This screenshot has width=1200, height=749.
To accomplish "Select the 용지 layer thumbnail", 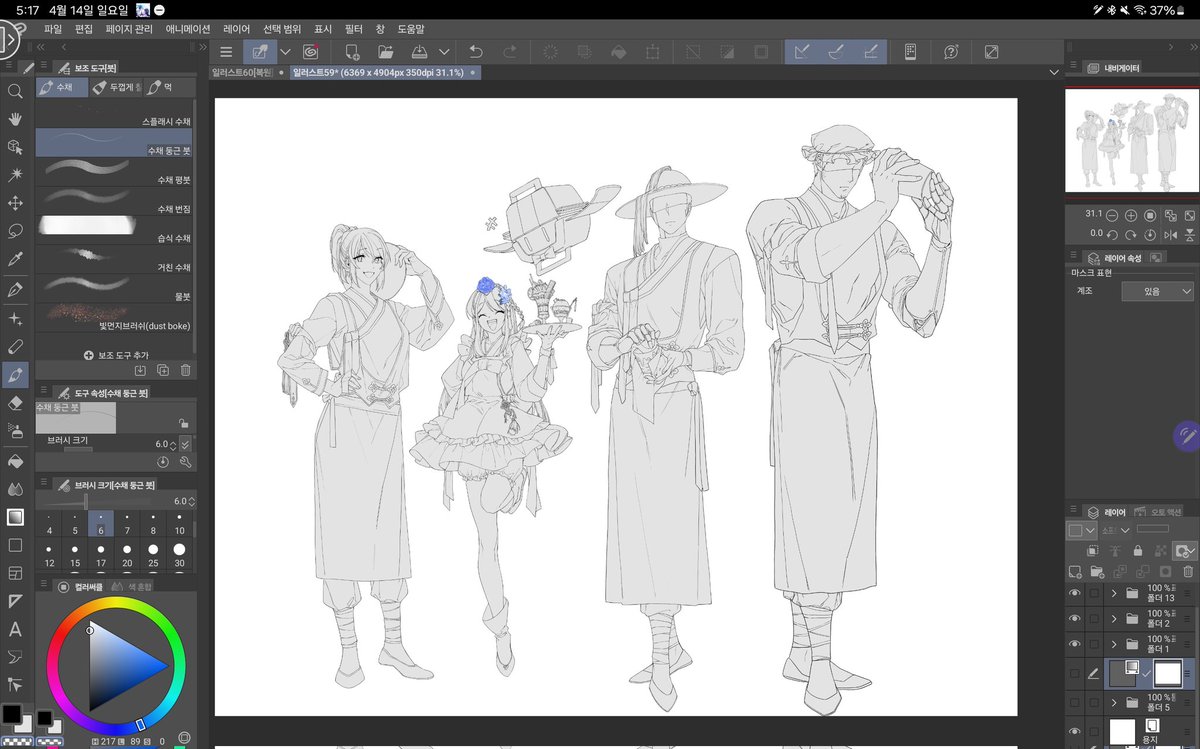I will 1122,731.
